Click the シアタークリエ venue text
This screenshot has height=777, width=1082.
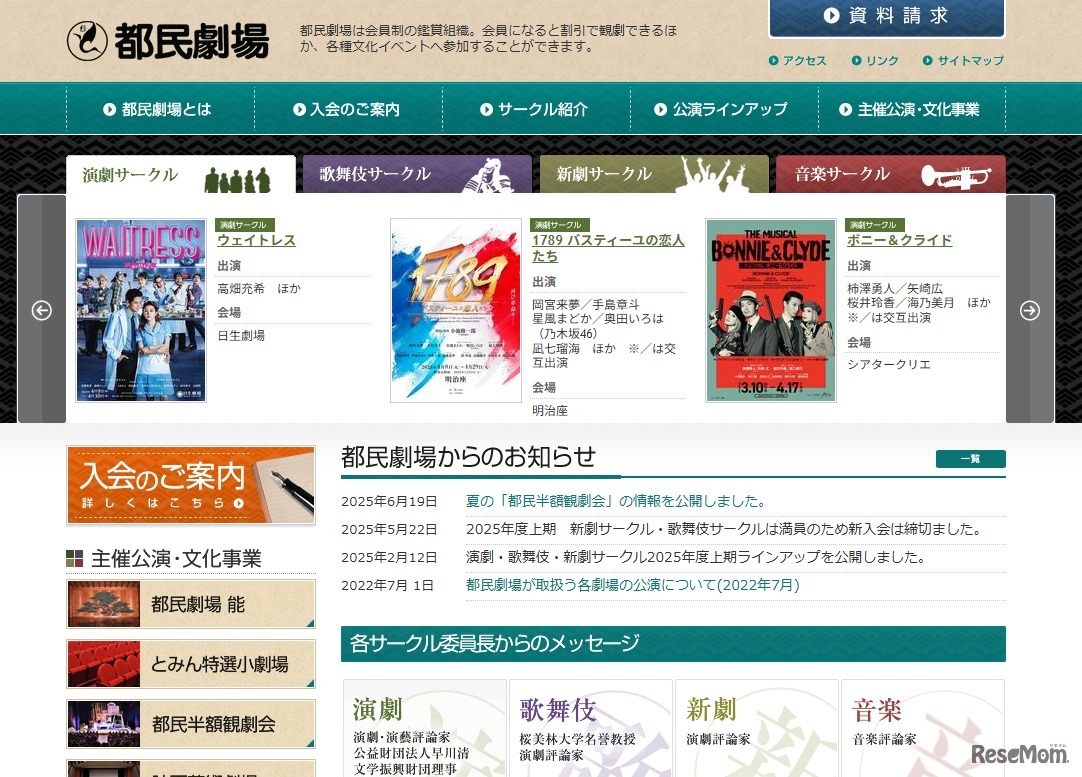889,364
